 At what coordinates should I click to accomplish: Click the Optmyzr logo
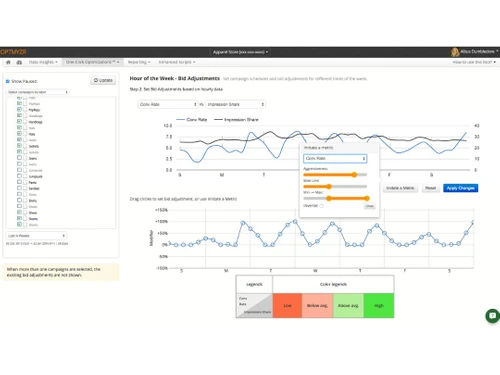pyautogui.click(x=13, y=52)
